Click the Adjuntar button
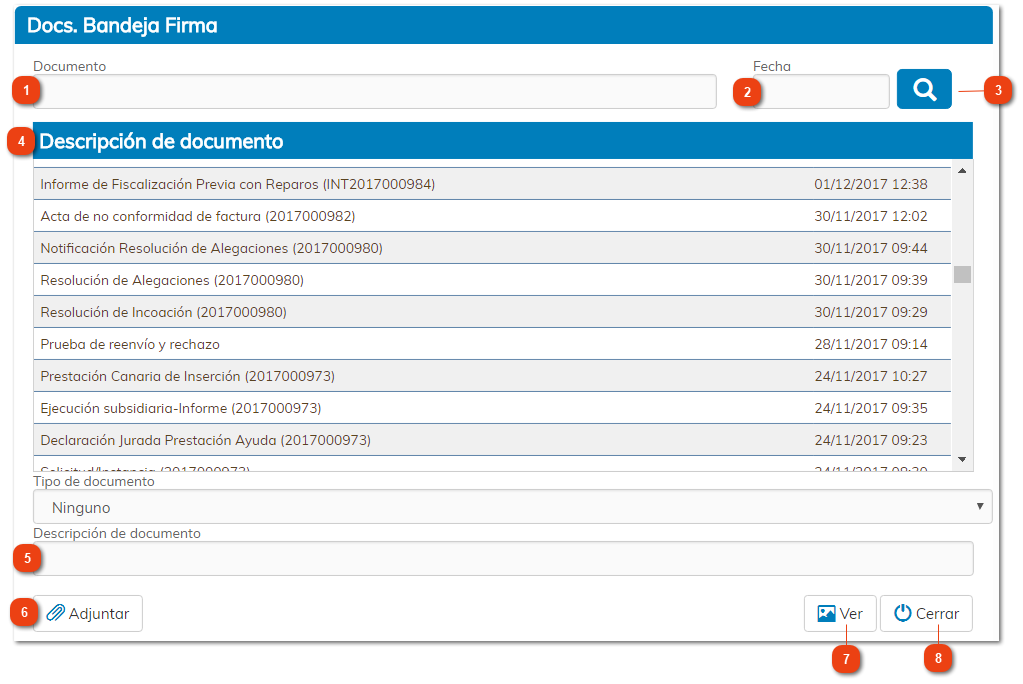The width and height of the screenshot is (1023, 684). pos(88,613)
